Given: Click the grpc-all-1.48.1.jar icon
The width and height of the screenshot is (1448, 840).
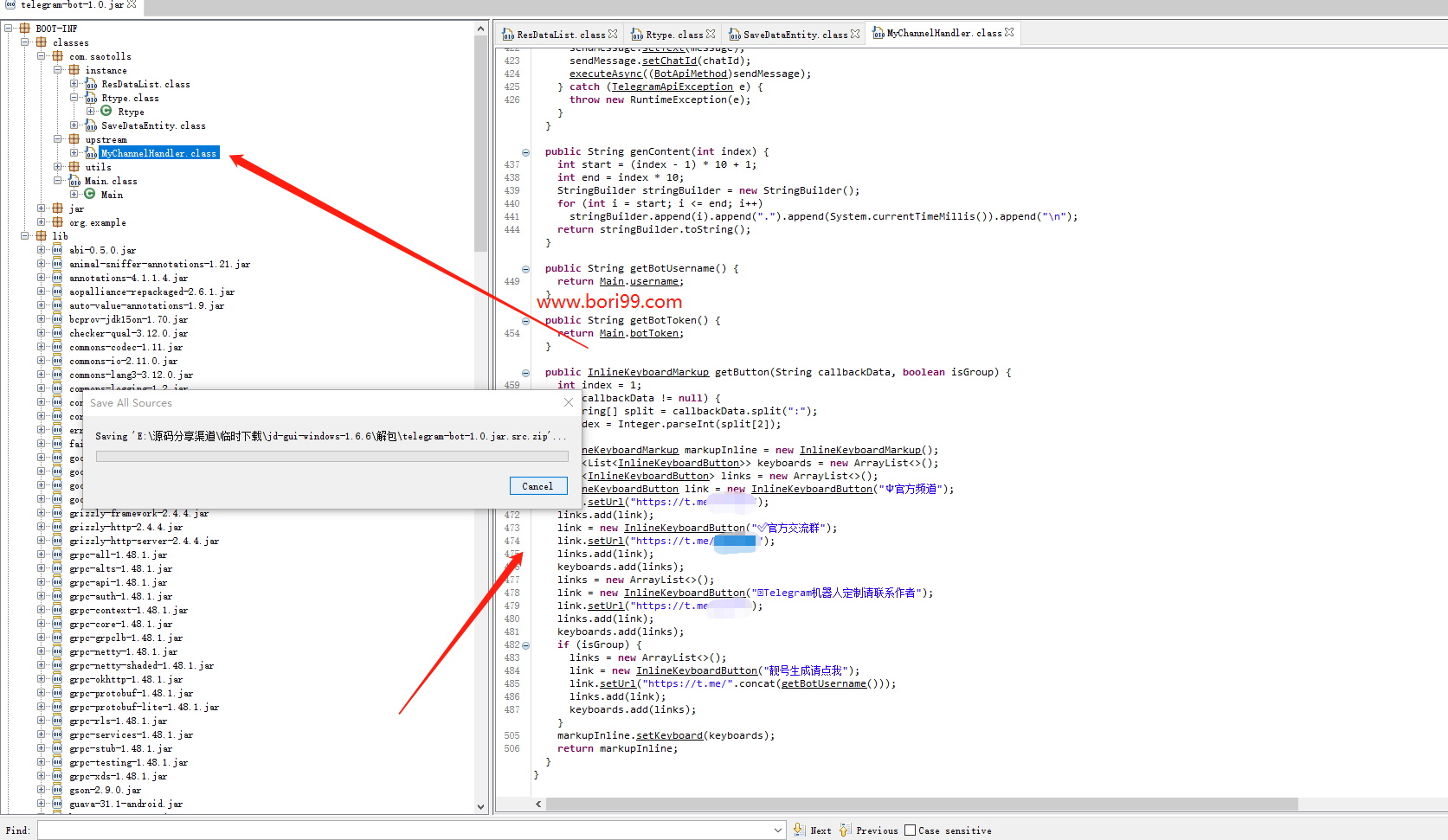Looking at the screenshot, I should (57, 555).
